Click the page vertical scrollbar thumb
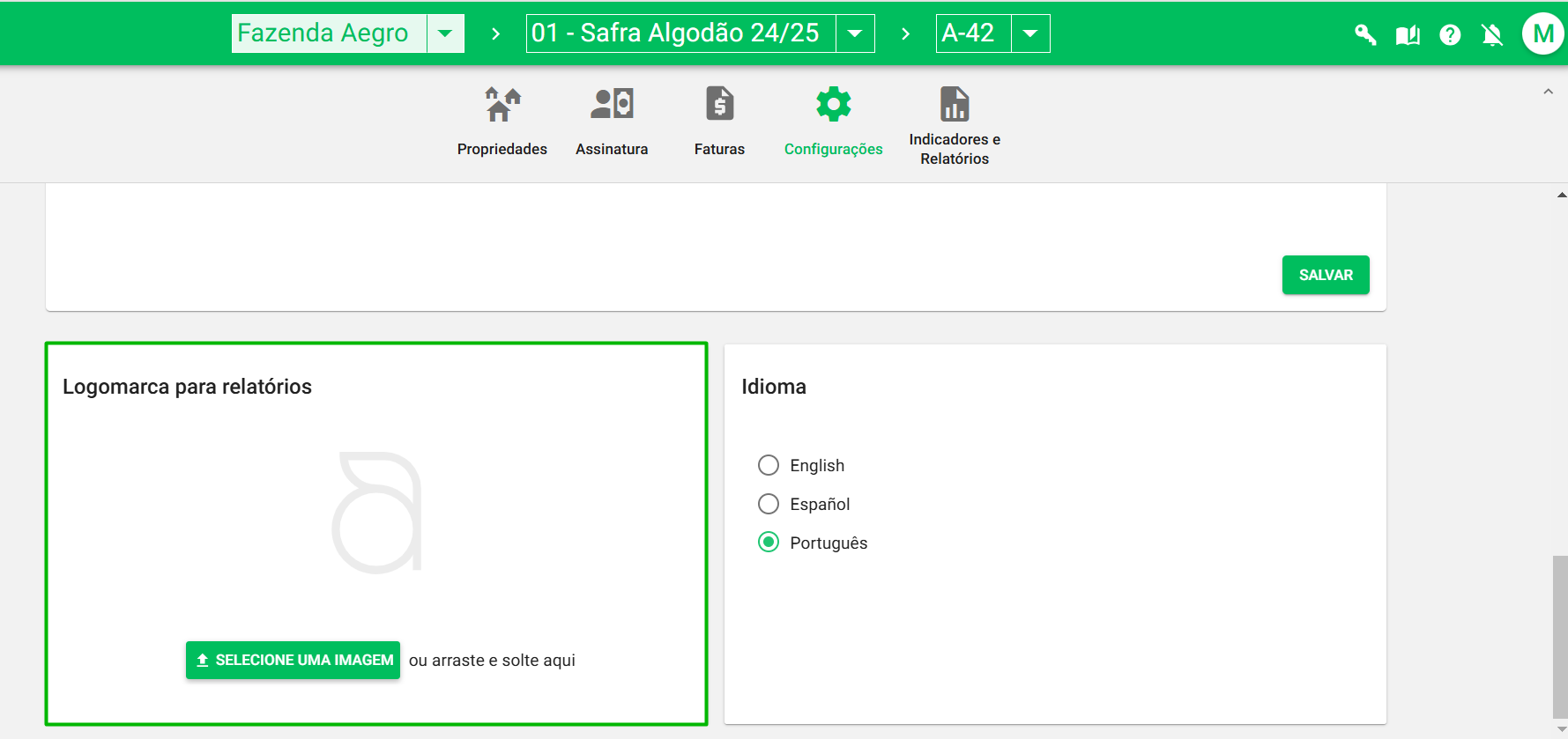 pyautogui.click(x=1560, y=636)
